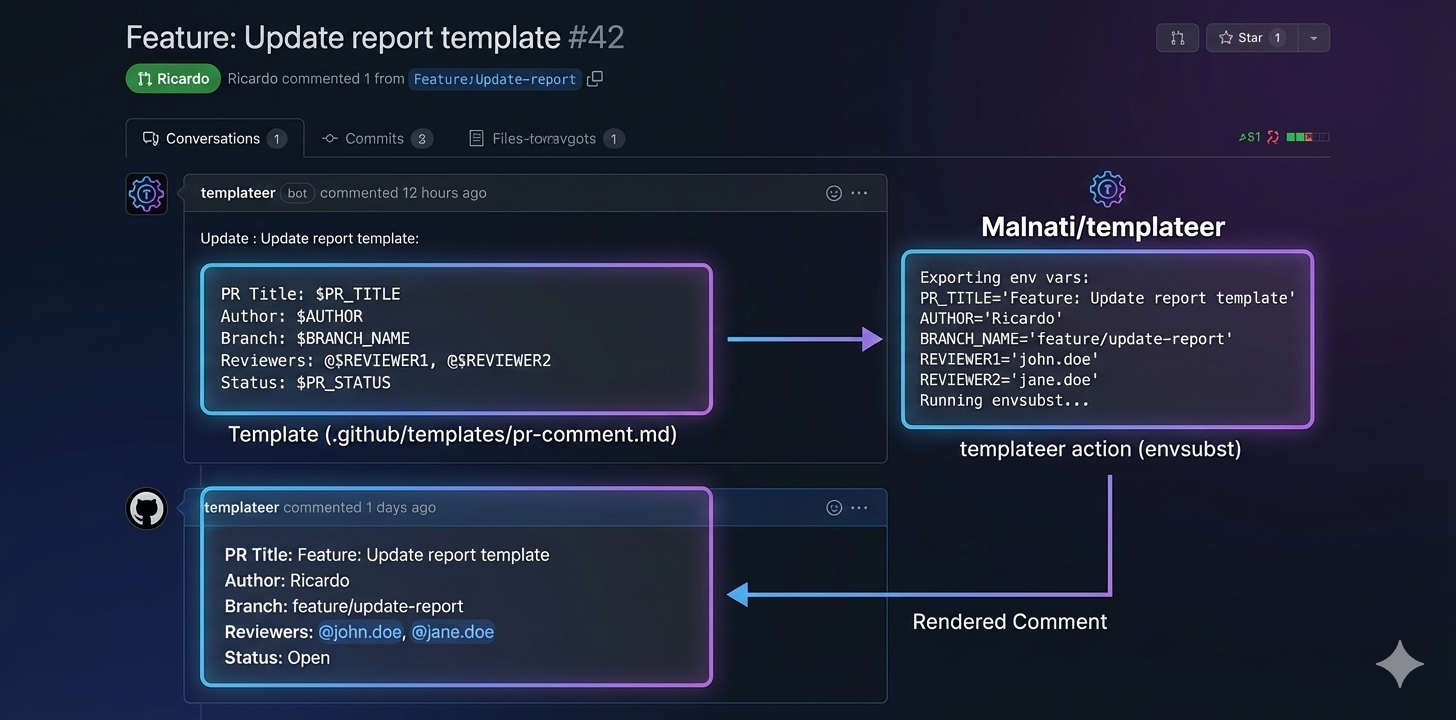Click the Malnati/templateer gear logo
This screenshot has width=1456, height=720.
click(x=1107, y=188)
